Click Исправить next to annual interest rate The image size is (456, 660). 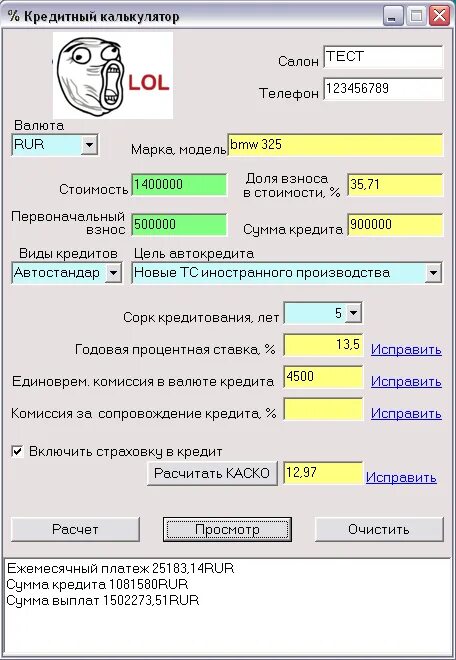(406, 350)
